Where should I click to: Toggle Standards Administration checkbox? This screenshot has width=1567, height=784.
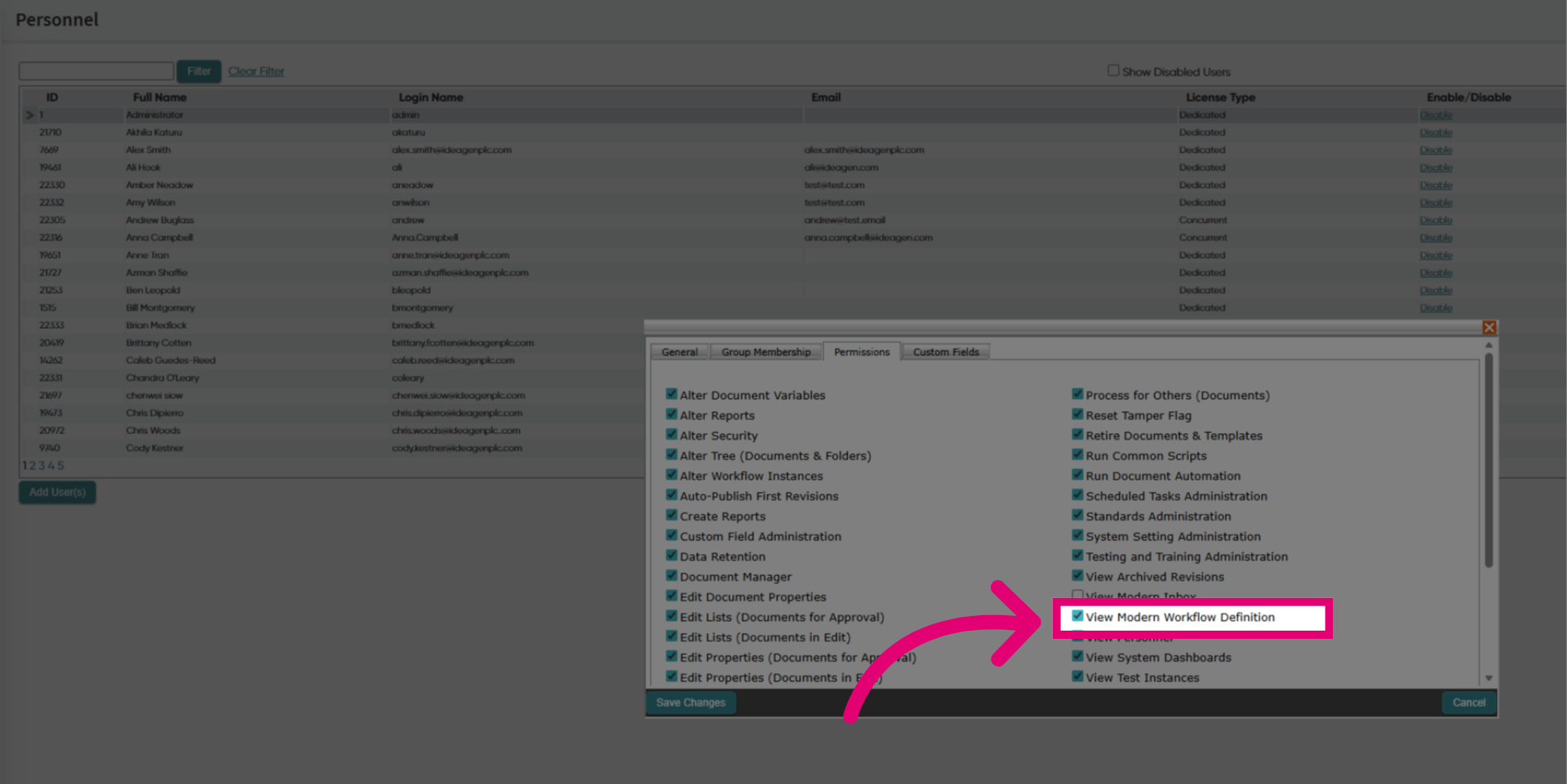click(x=1077, y=516)
